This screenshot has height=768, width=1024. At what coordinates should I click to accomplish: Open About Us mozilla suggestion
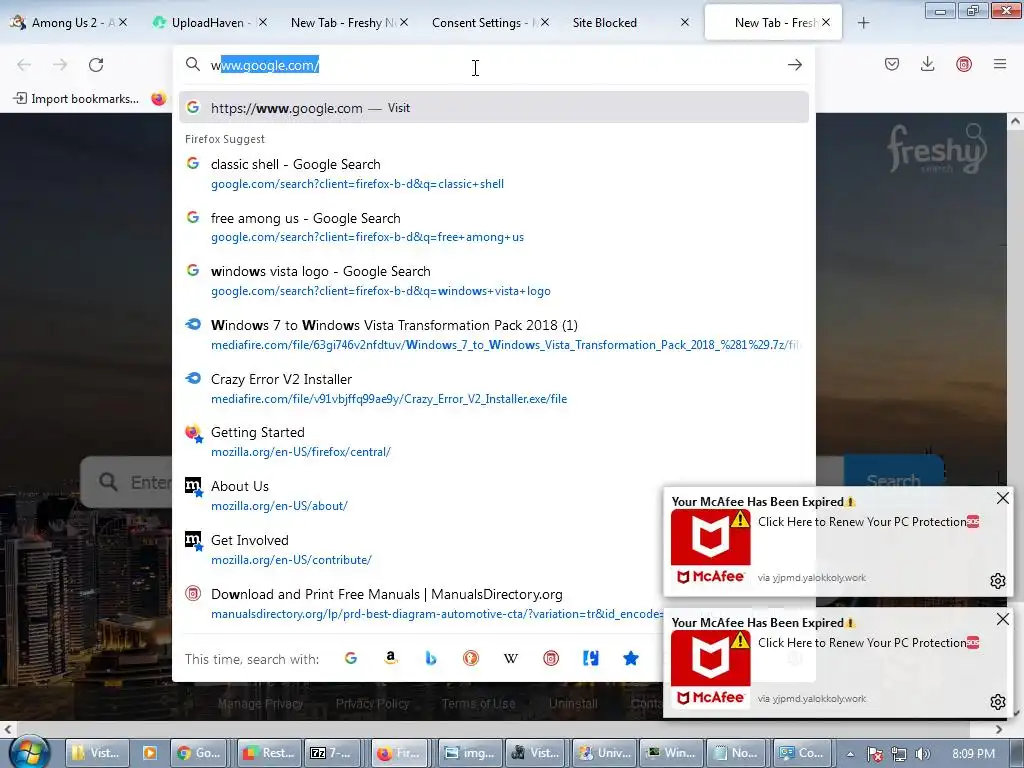pos(494,496)
